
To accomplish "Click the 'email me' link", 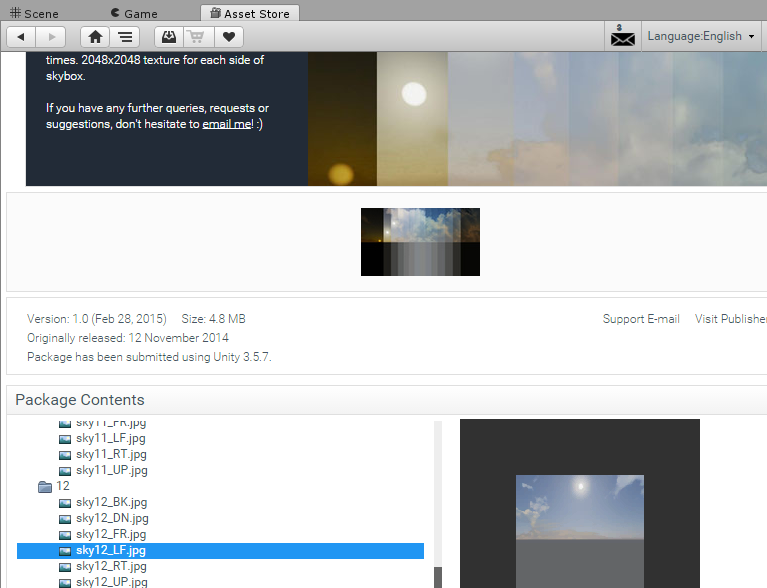I will point(227,124).
